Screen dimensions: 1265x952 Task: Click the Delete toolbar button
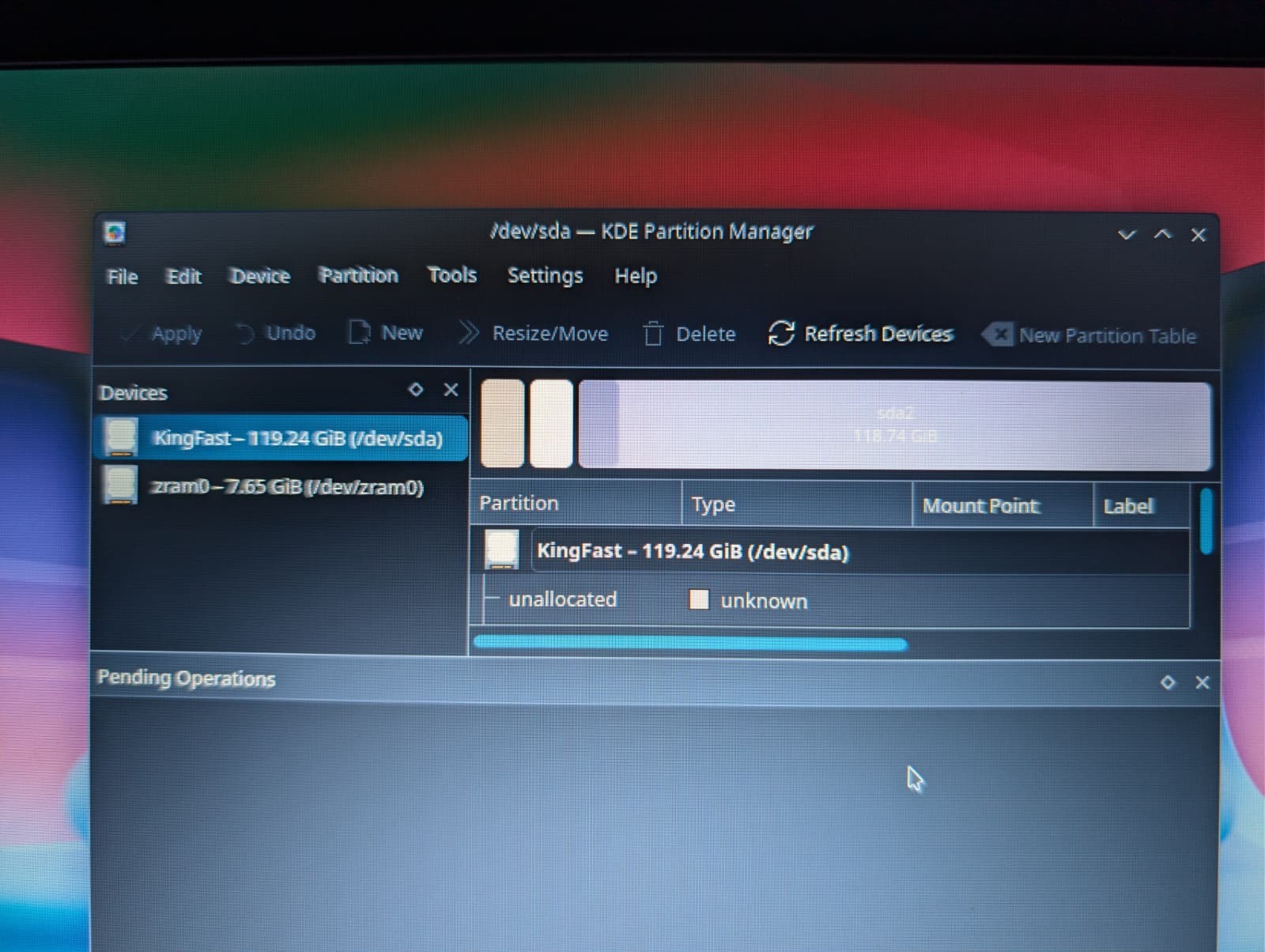click(x=689, y=334)
